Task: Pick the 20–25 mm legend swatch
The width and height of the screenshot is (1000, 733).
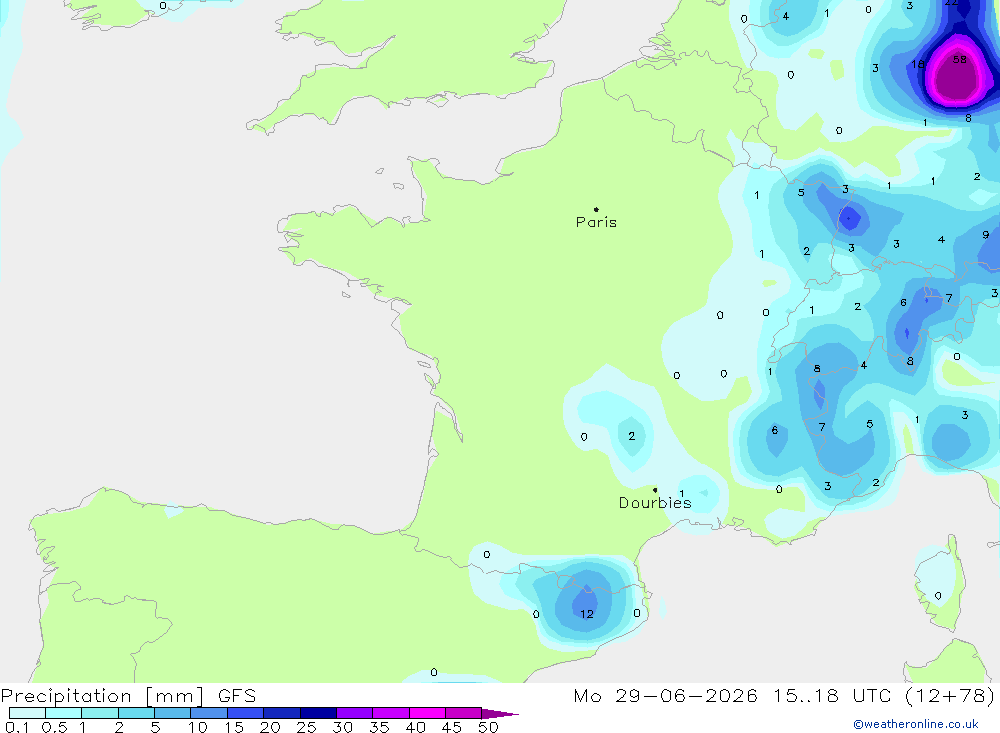Action: click(x=282, y=713)
